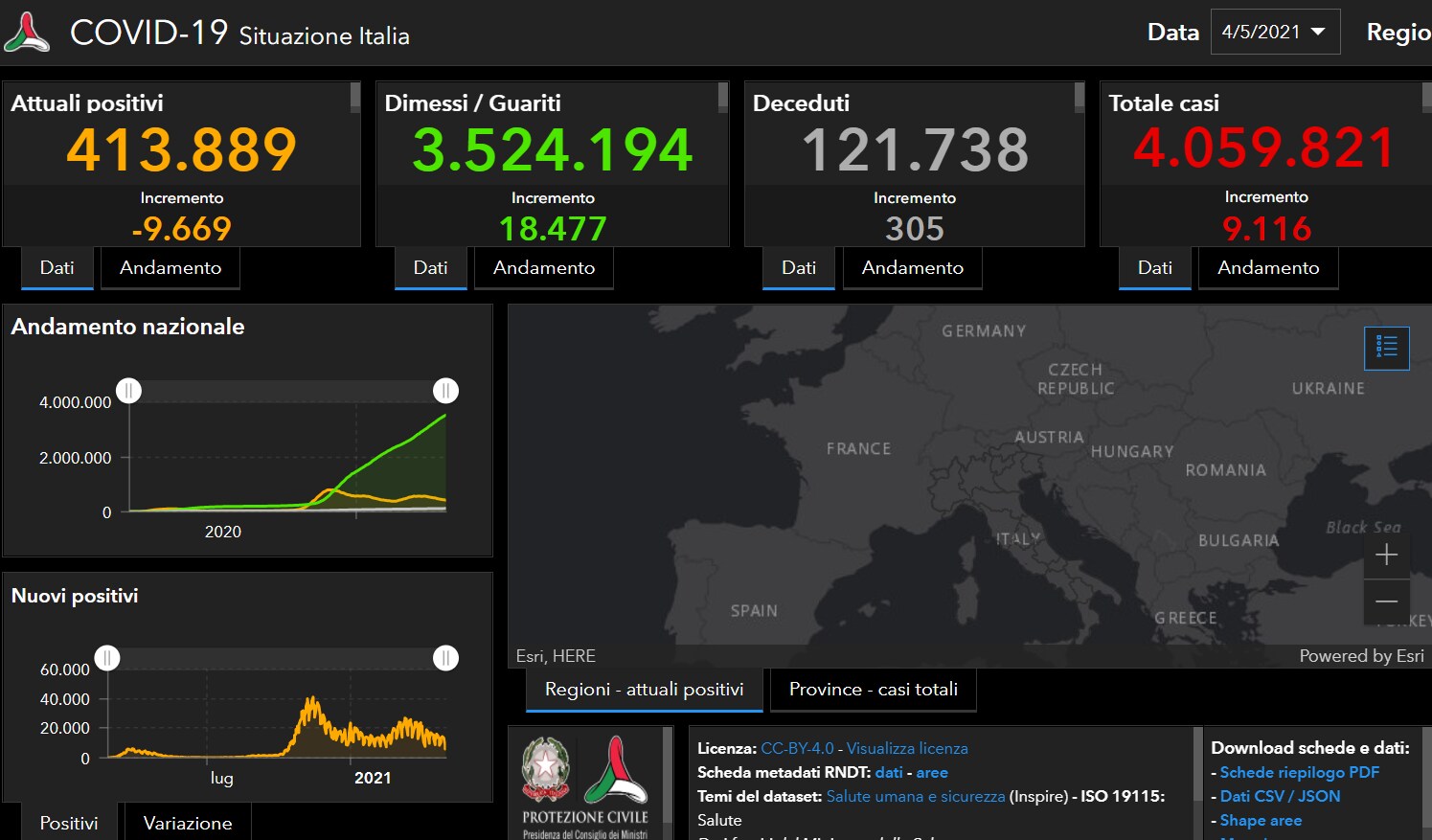Click the Salute umana e sicurezza link
Image resolution: width=1432 pixels, height=840 pixels.
point(915,796)
